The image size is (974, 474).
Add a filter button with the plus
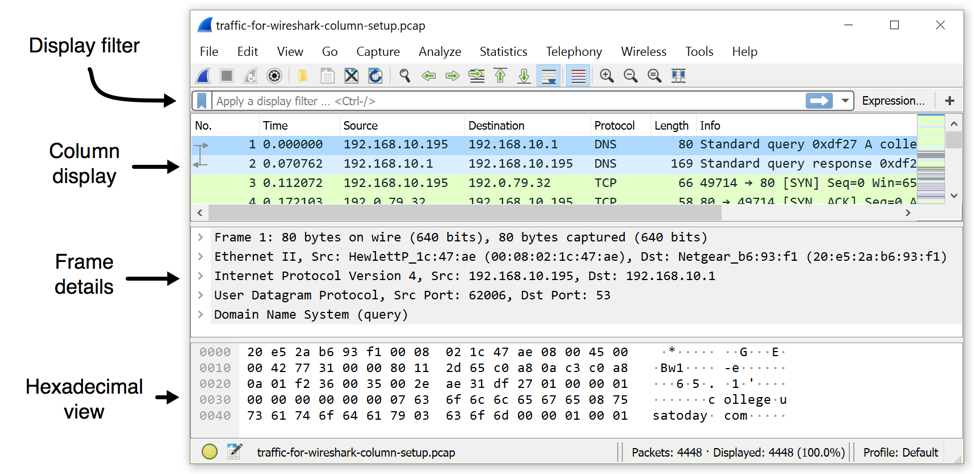point(949,101)
